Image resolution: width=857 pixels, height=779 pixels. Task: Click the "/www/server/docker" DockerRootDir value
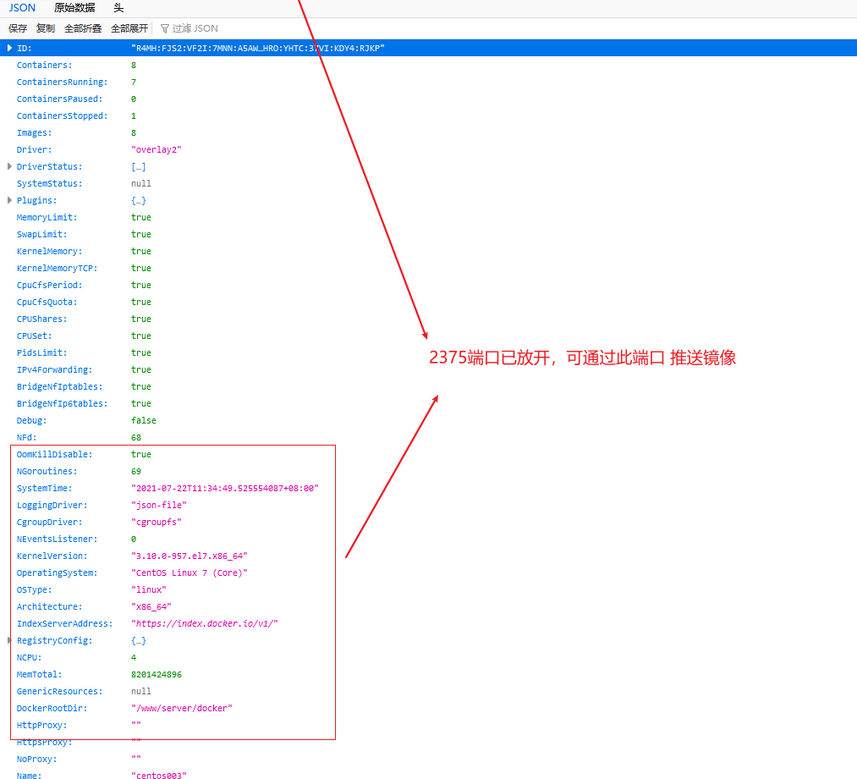coord(181,709)
